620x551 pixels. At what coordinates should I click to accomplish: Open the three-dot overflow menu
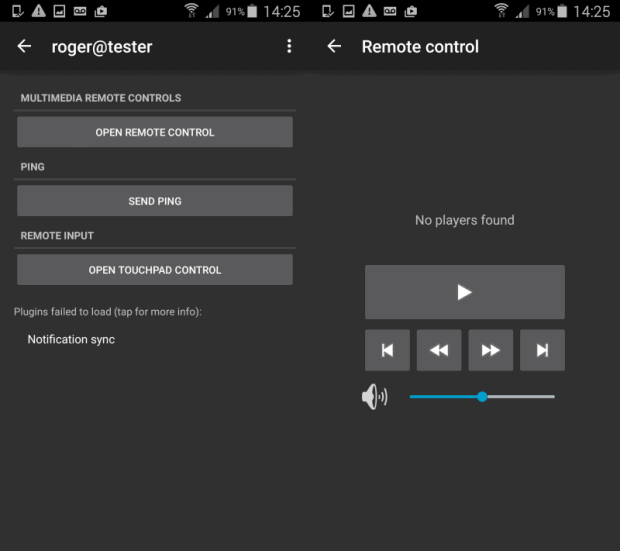coord(289,47)
